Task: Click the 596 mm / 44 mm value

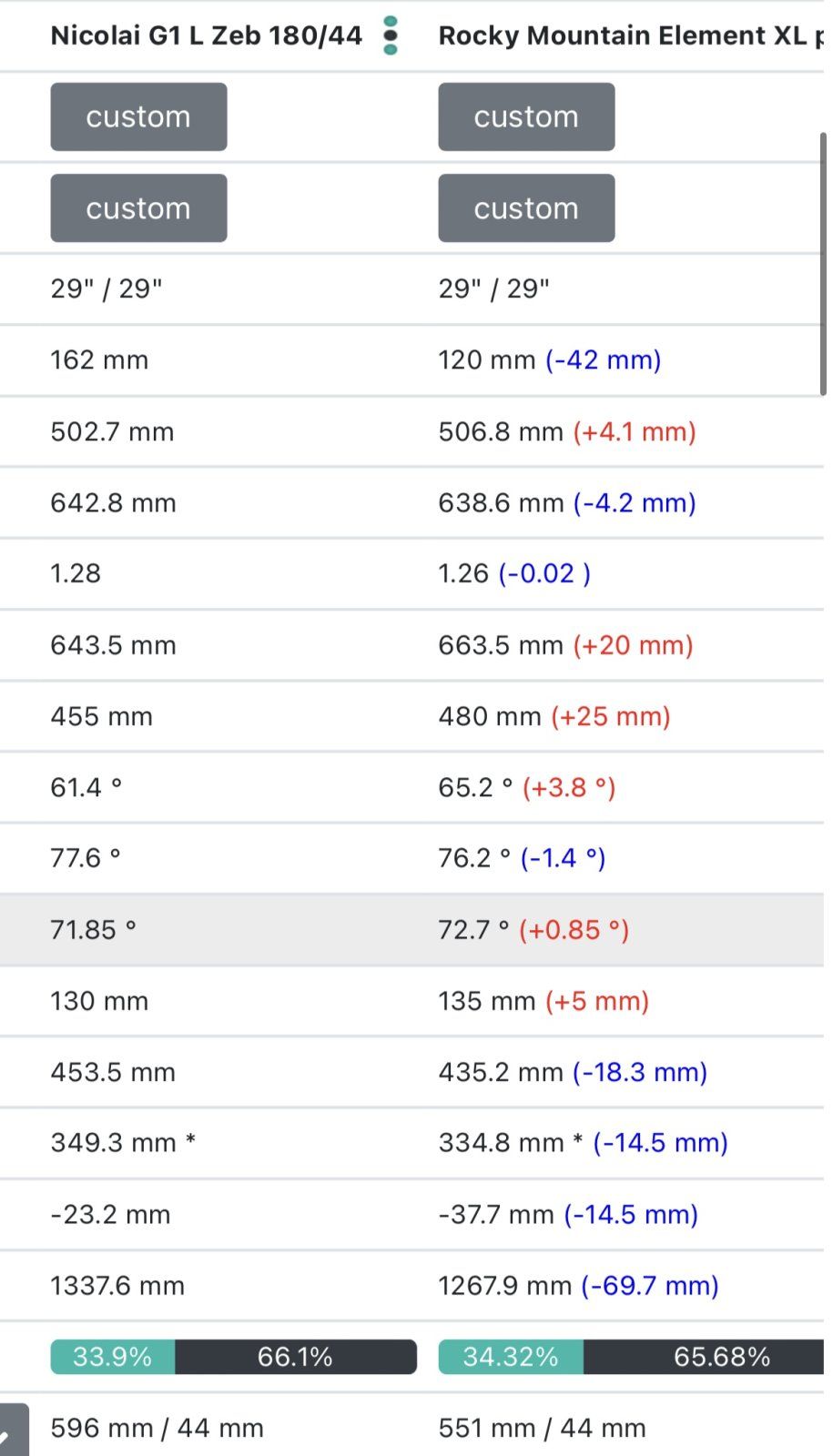Action: [x=157, y=1429]
